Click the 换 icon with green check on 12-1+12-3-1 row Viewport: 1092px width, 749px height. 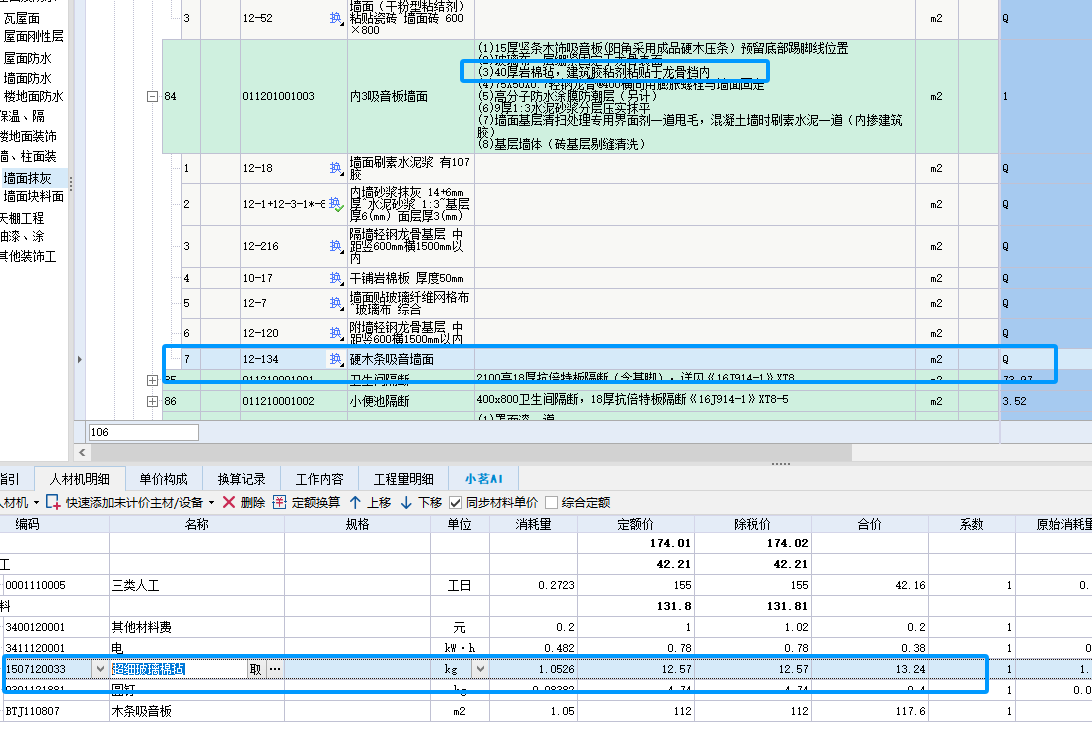[336, 204]
